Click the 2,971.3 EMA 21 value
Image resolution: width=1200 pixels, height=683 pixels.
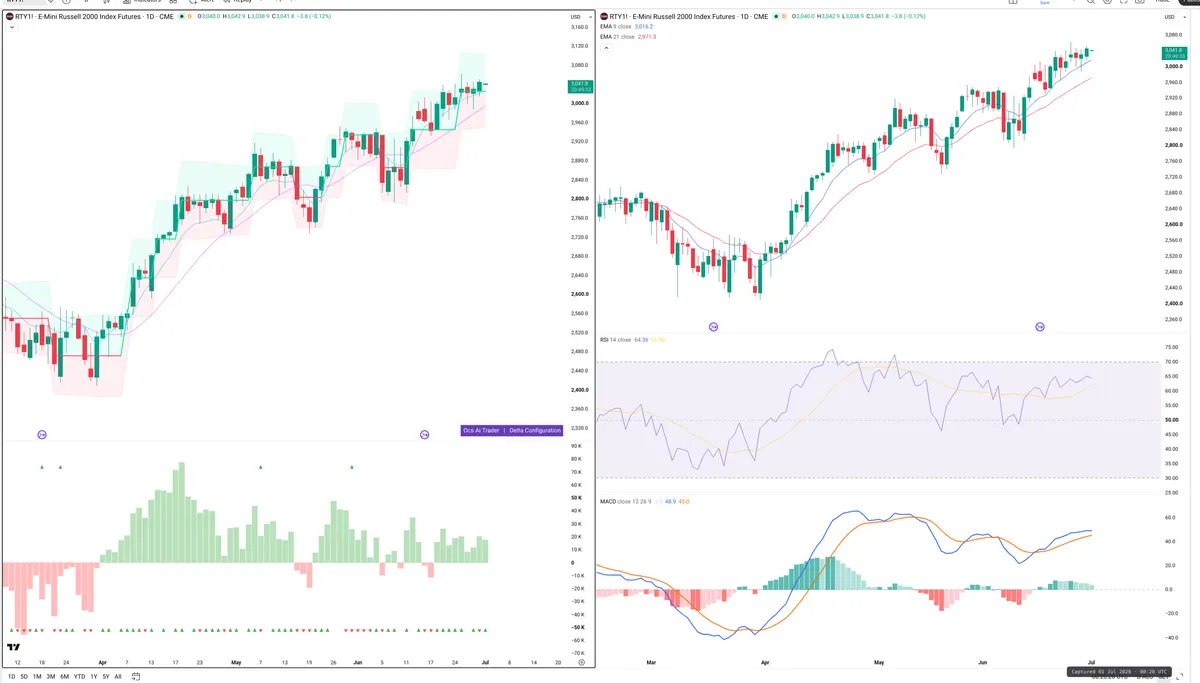[646, 37]
